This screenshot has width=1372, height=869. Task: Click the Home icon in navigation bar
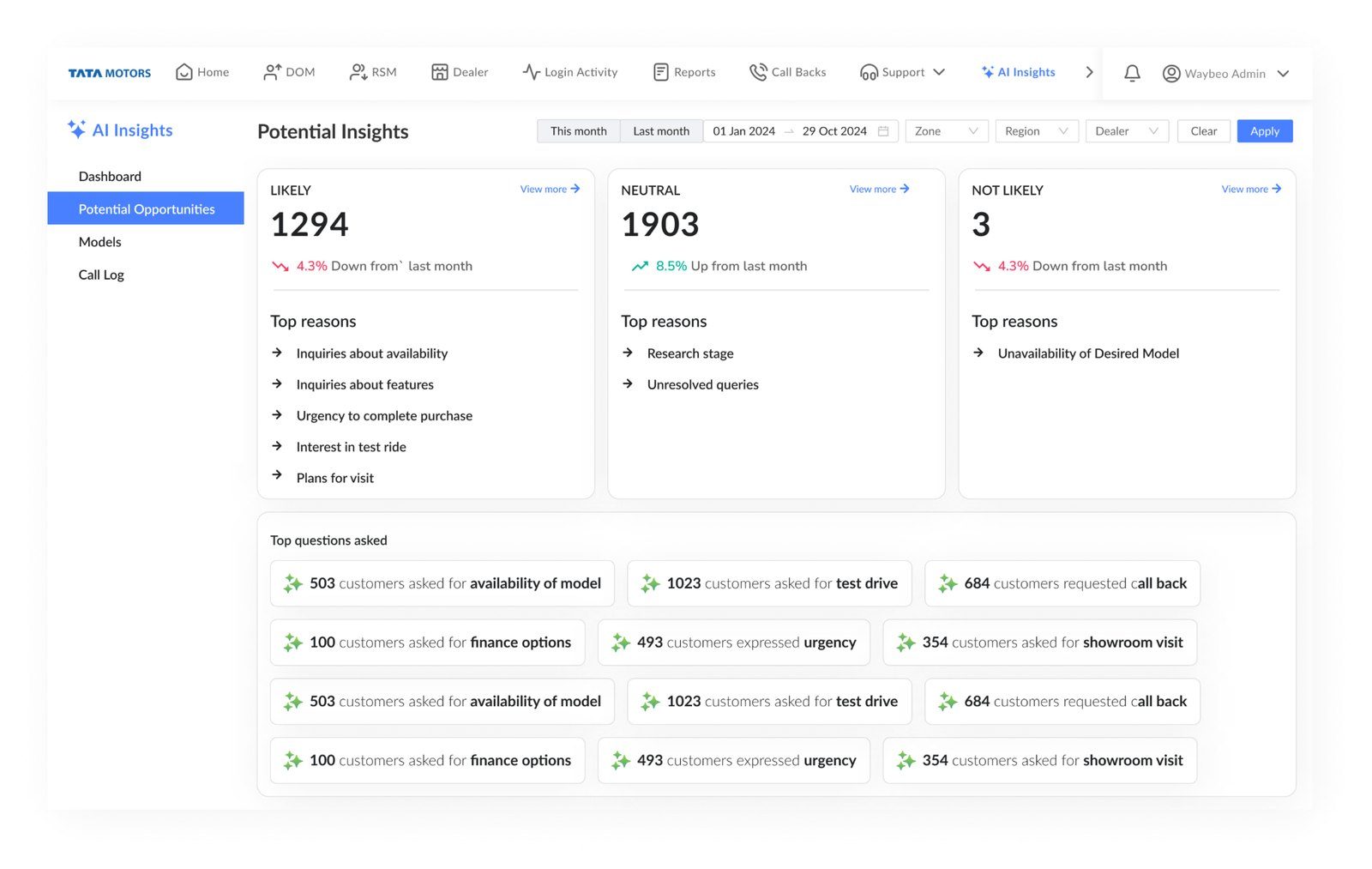point(184,72)
